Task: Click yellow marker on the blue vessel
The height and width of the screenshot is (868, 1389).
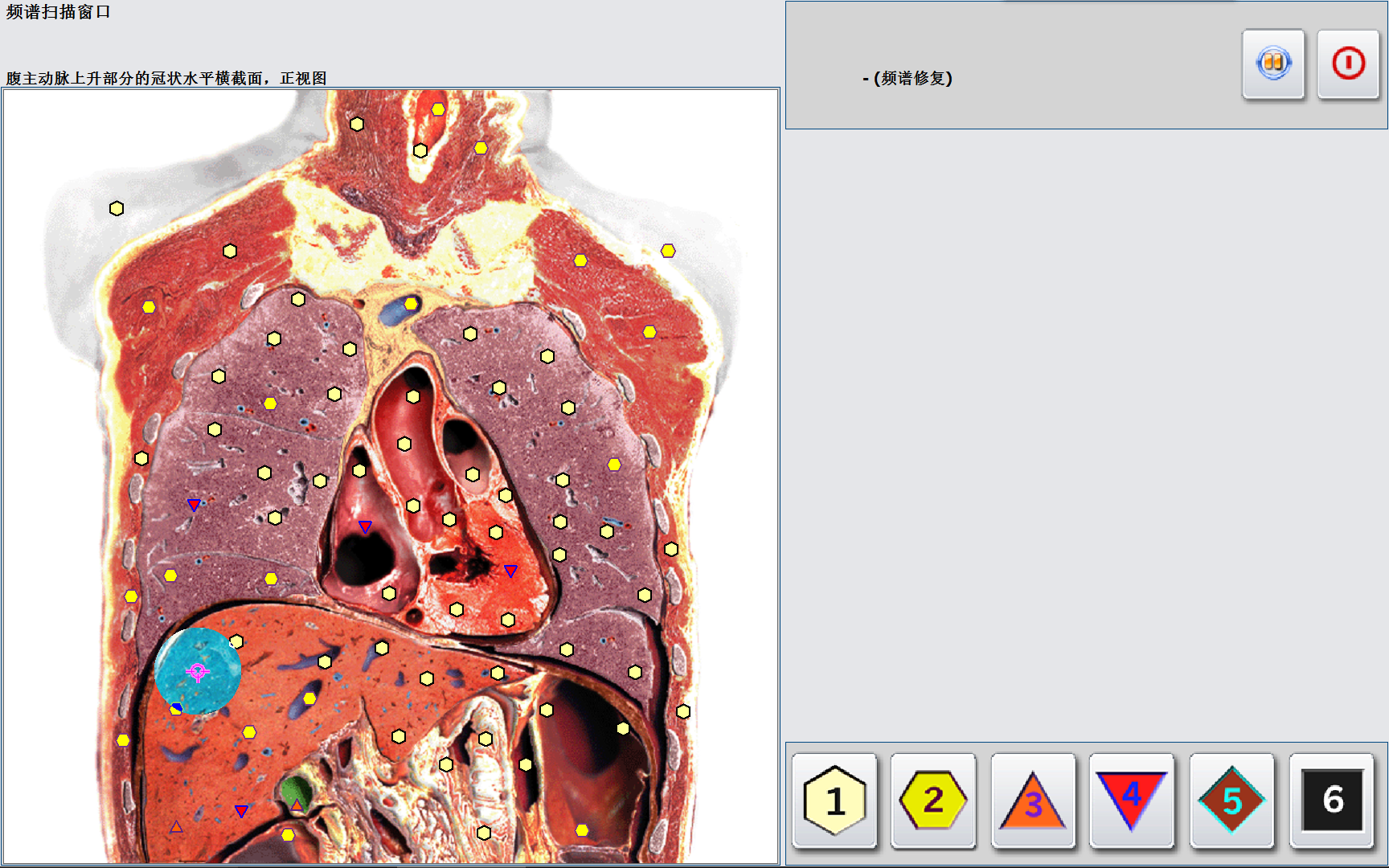Action: 411,304
